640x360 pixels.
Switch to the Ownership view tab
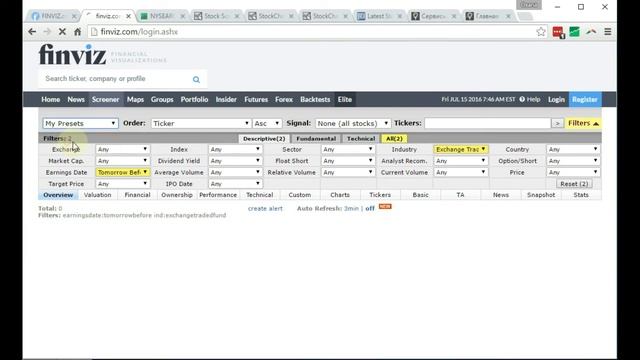(177, 195)
